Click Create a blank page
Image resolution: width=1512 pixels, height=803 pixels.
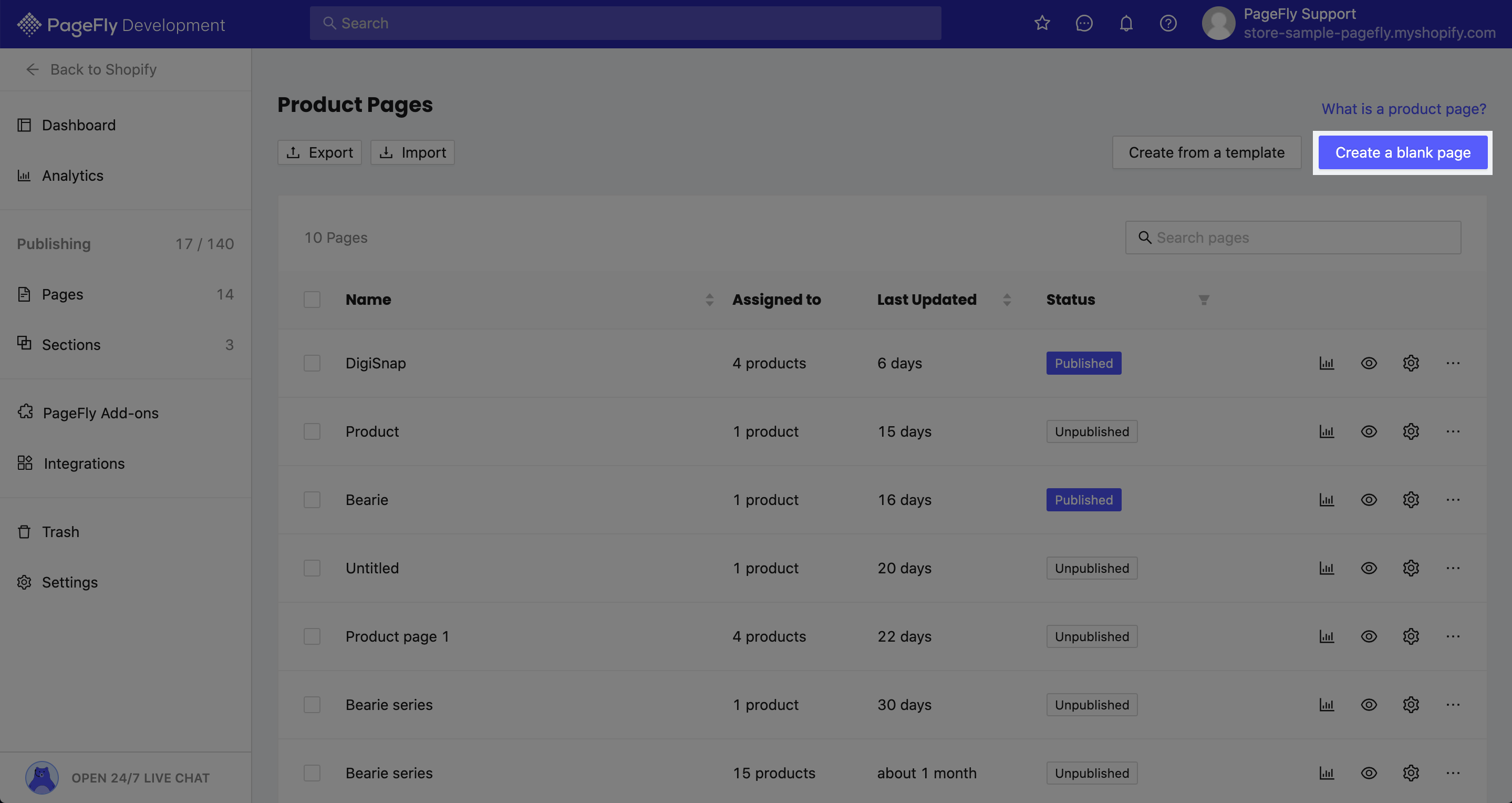(x=1403, y=152)
